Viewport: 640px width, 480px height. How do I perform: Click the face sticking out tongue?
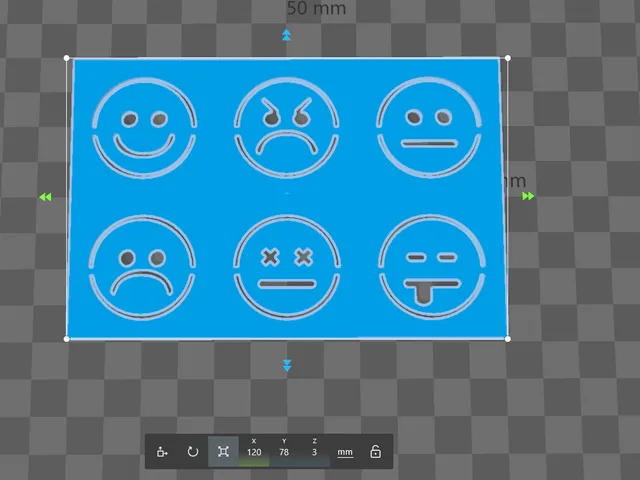click(432, 266)
